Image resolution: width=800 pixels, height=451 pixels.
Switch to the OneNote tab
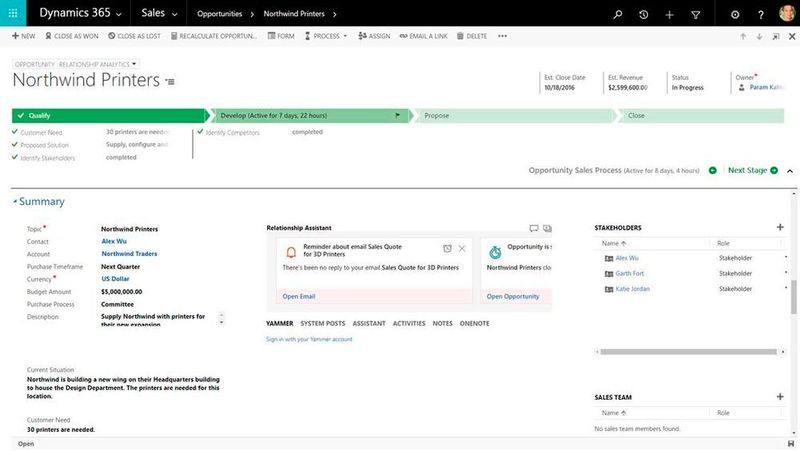(x=474, y=324)
